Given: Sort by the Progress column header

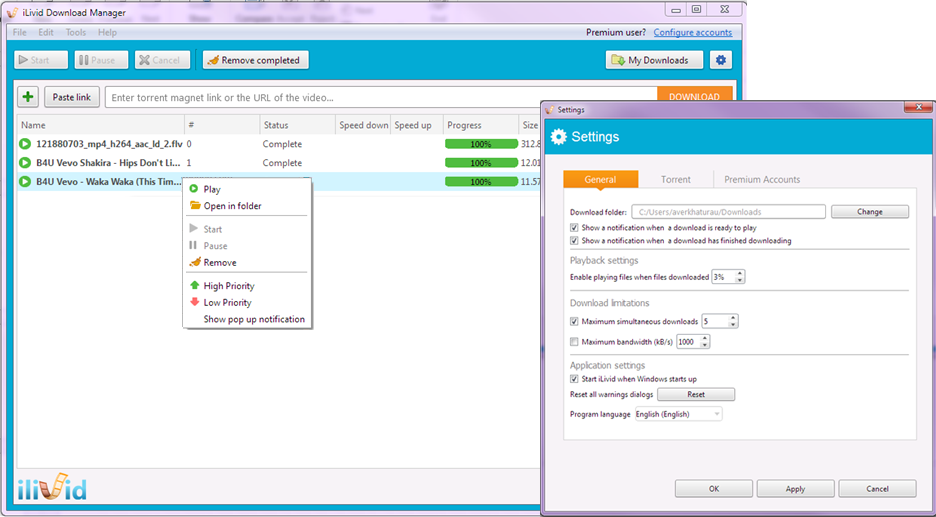Looking at the screenshot, I should (481, 125).
